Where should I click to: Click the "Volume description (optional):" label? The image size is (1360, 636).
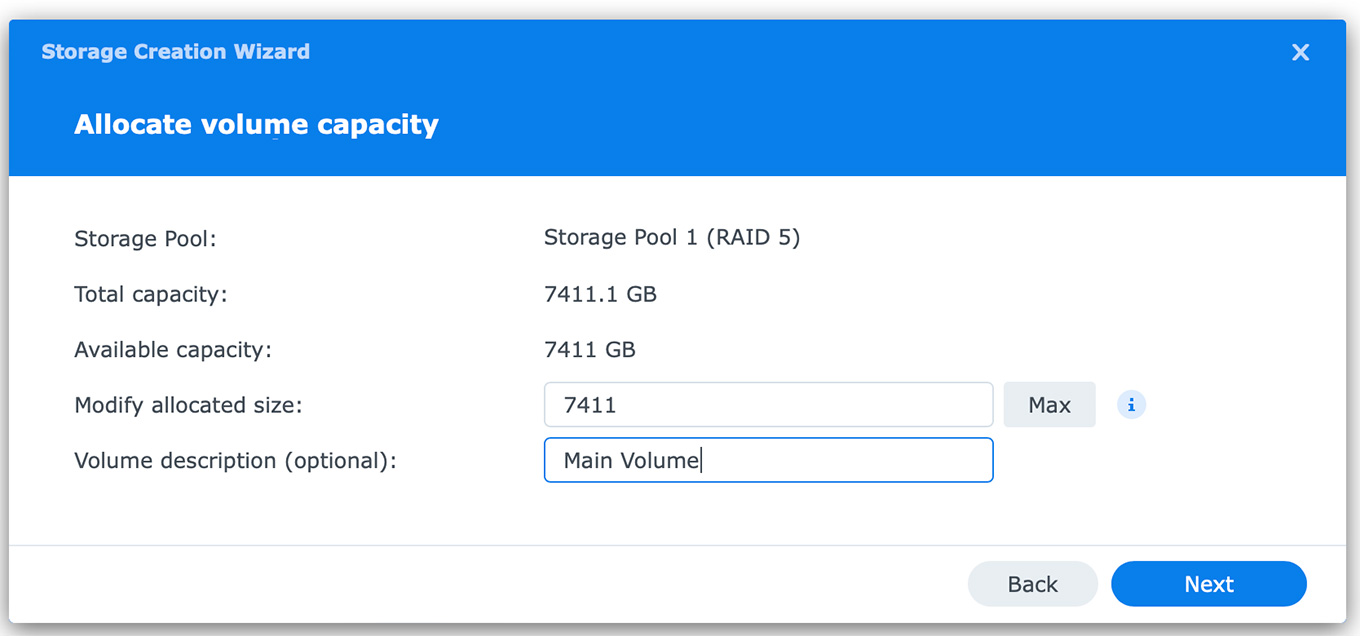(x=235, y=461)
